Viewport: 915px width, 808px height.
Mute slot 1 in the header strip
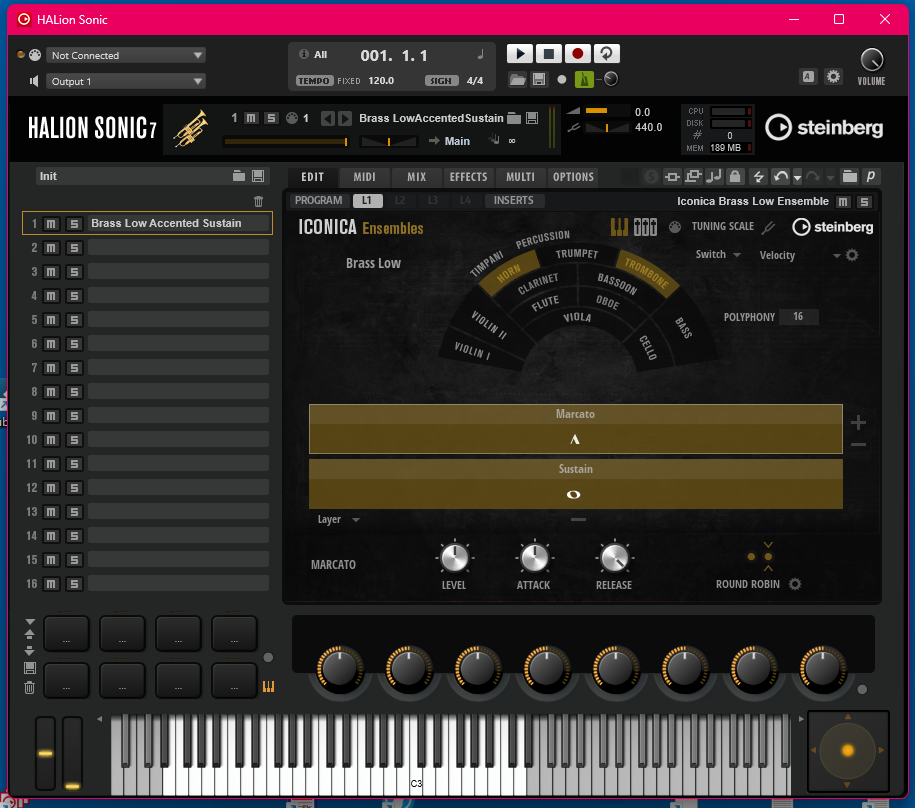point(251,118)
